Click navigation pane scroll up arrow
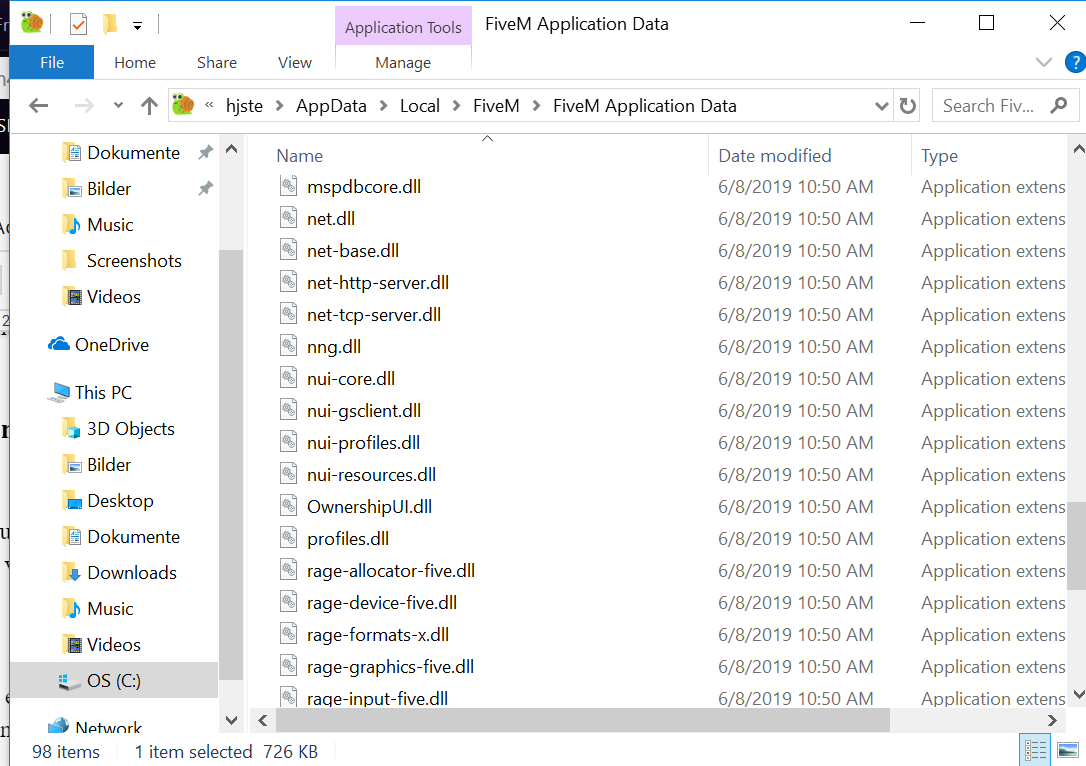Viewport: 1086px width, 766px height. pos(231,149)
